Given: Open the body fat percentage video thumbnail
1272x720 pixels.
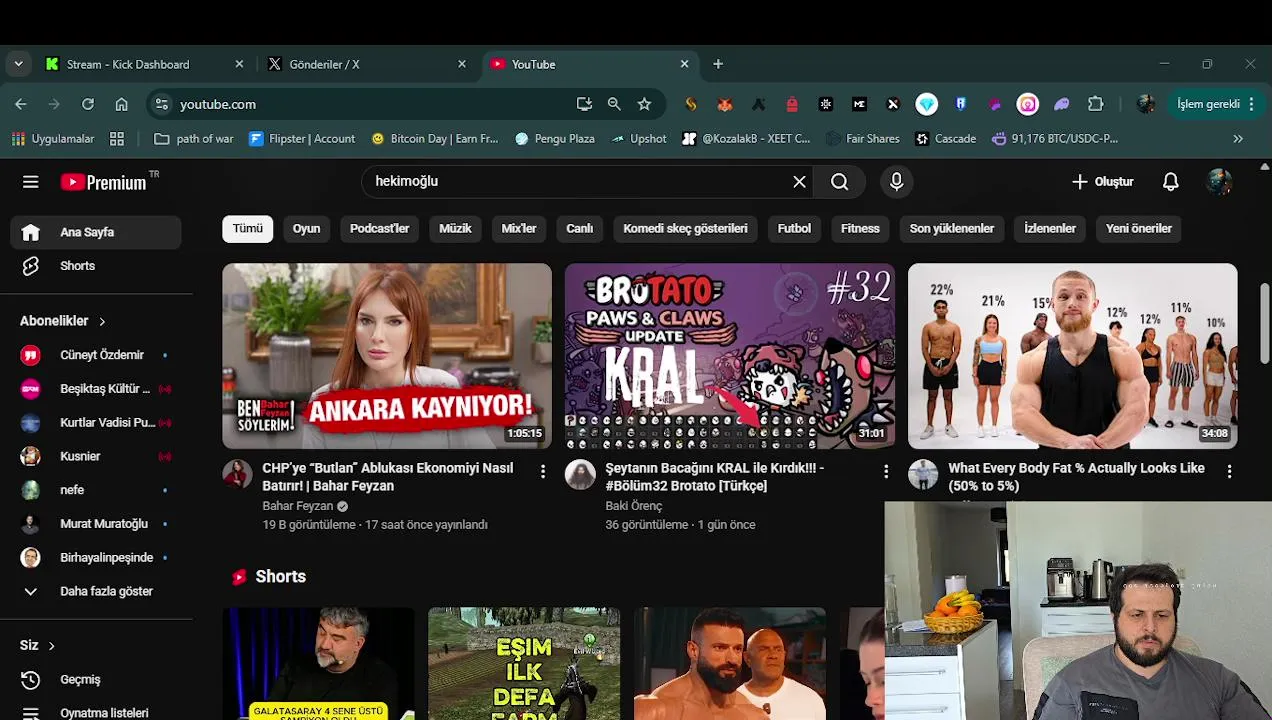Looking at the screenshot, I should (1072, 356).
